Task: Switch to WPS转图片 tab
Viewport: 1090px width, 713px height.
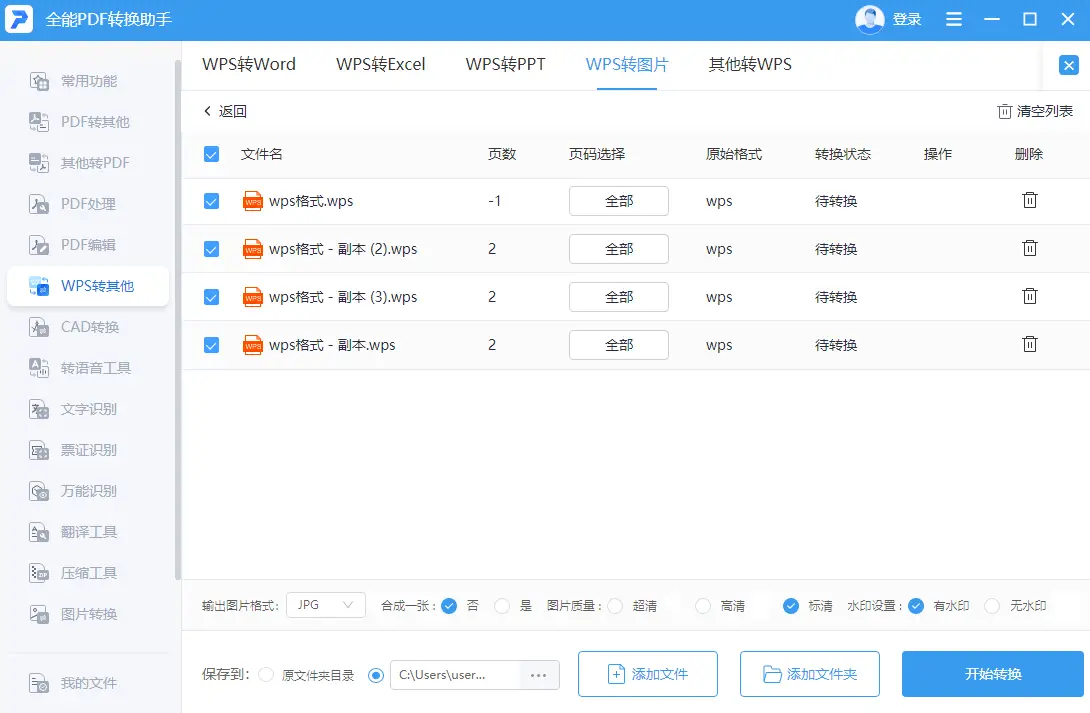Action: click(x=627, y=65)
